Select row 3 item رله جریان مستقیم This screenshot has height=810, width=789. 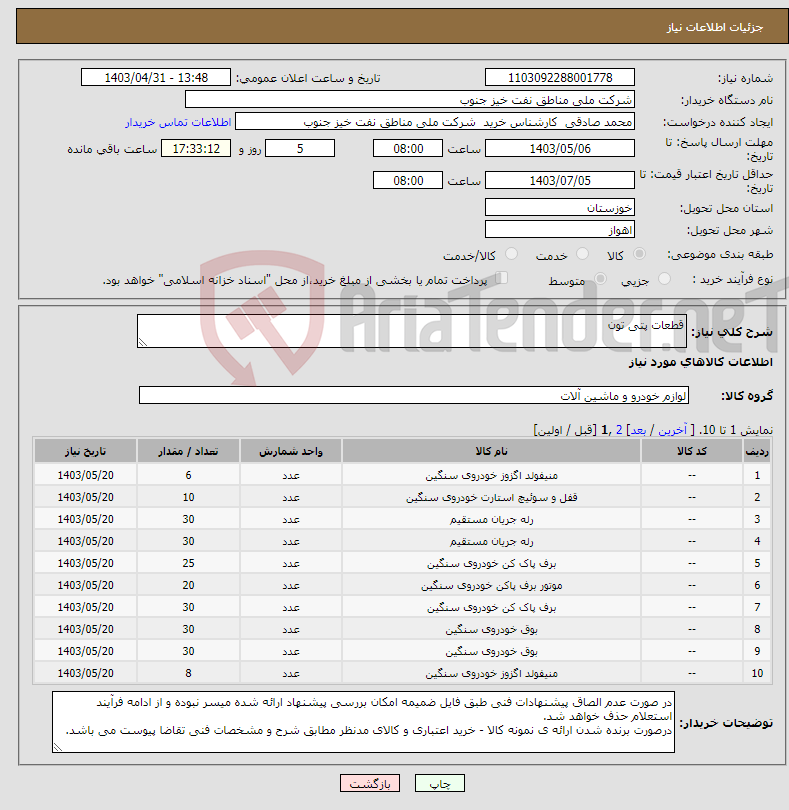pos(491,519)
